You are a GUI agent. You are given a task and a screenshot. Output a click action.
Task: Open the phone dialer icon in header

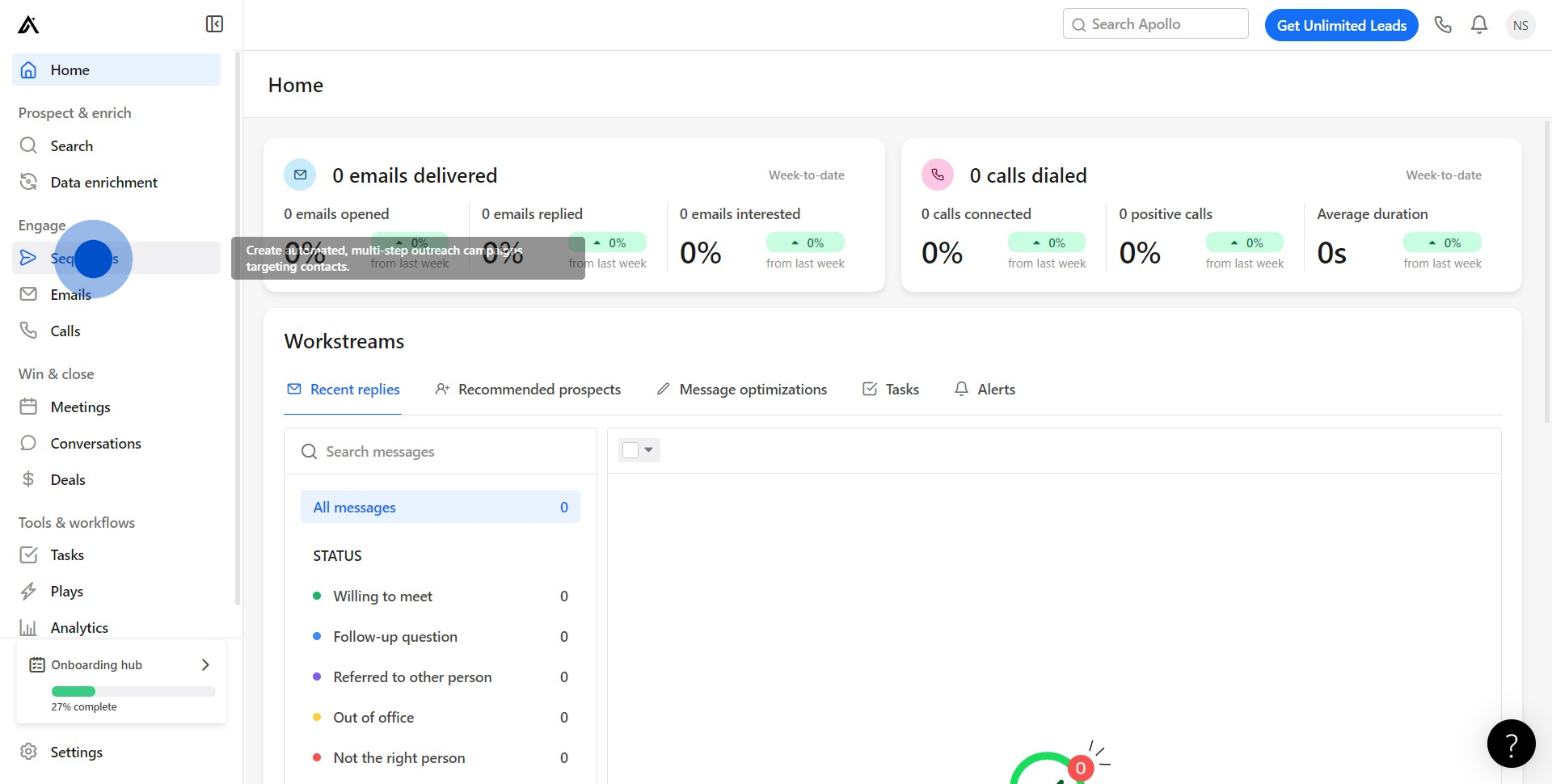click(x=1443, y=25)
